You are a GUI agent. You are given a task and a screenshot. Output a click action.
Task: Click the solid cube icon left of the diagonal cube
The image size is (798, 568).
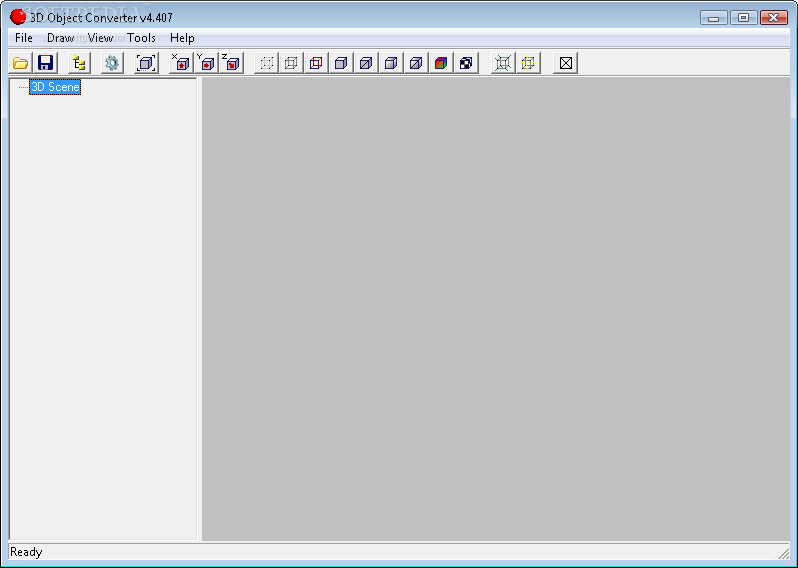point(341,63)
